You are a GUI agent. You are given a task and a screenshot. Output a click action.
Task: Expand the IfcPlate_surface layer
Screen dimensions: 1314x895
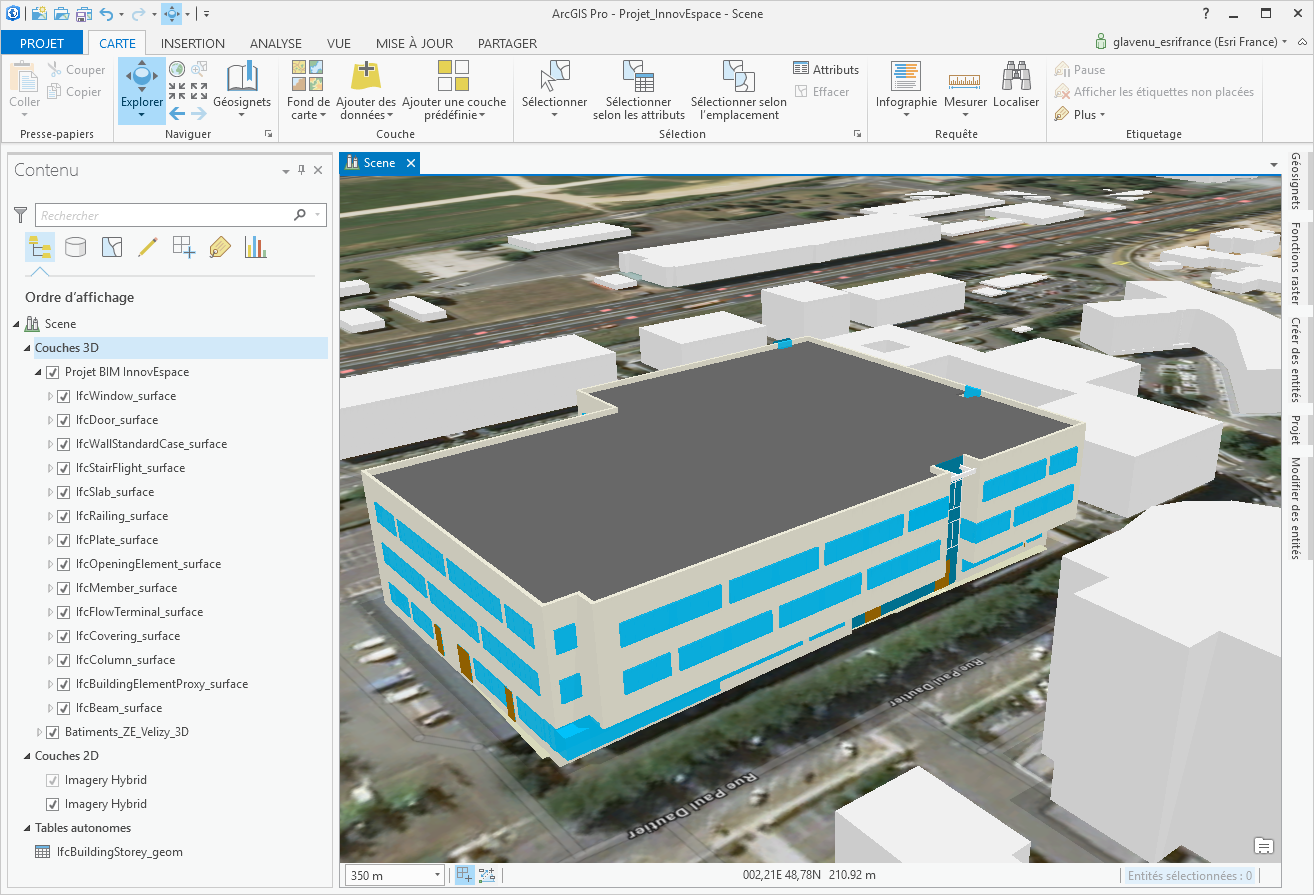click(x=51, y=540)
